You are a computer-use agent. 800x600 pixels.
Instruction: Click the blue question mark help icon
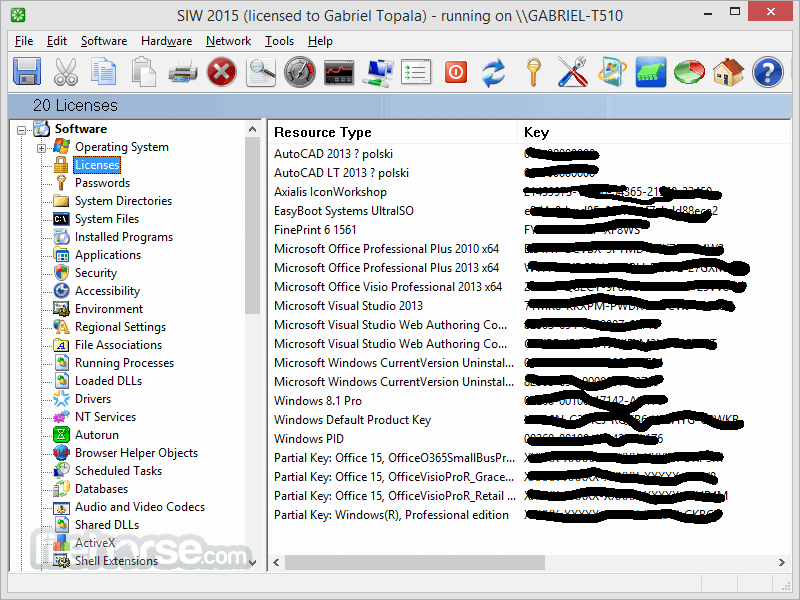tap(767, 71)
